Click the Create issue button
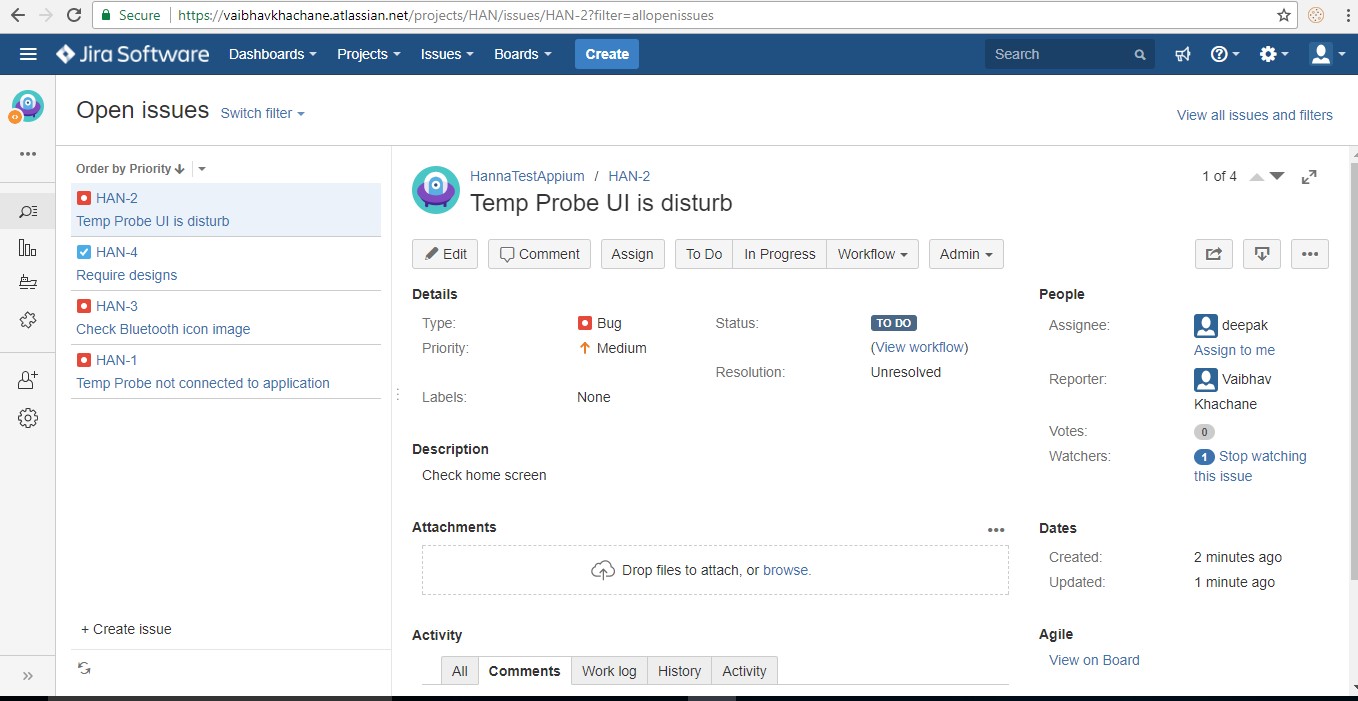The width and height of the screenshot is (1358, 701). pyautogui.click(x=124, y=629)
